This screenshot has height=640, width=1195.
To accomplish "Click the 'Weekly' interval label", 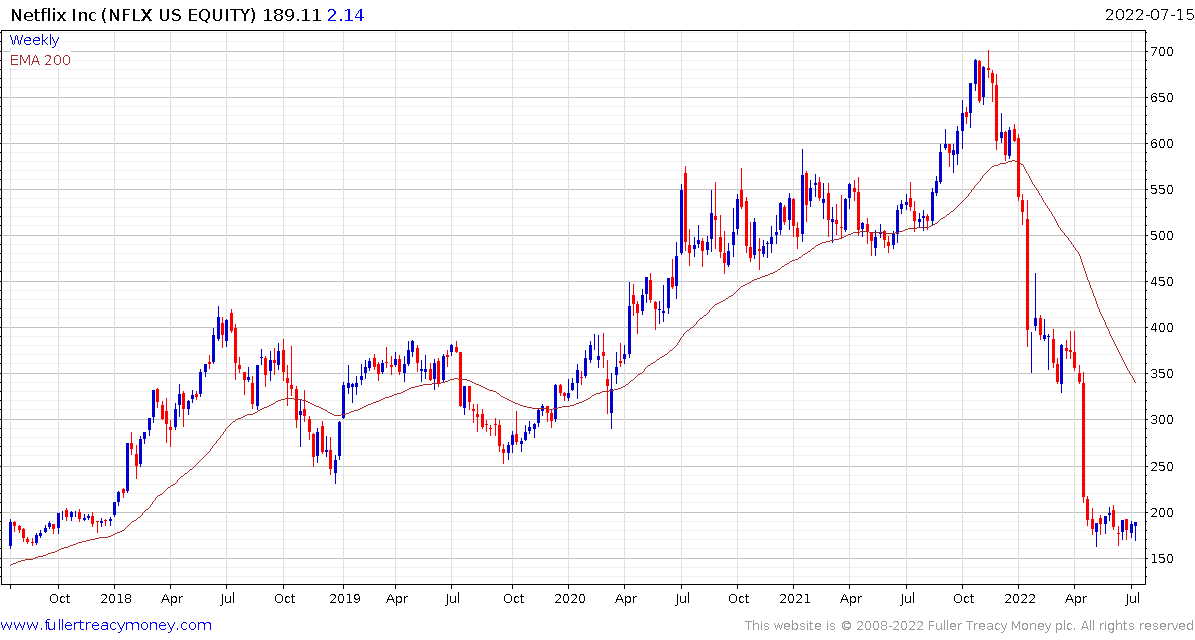I will click(34, 41).
